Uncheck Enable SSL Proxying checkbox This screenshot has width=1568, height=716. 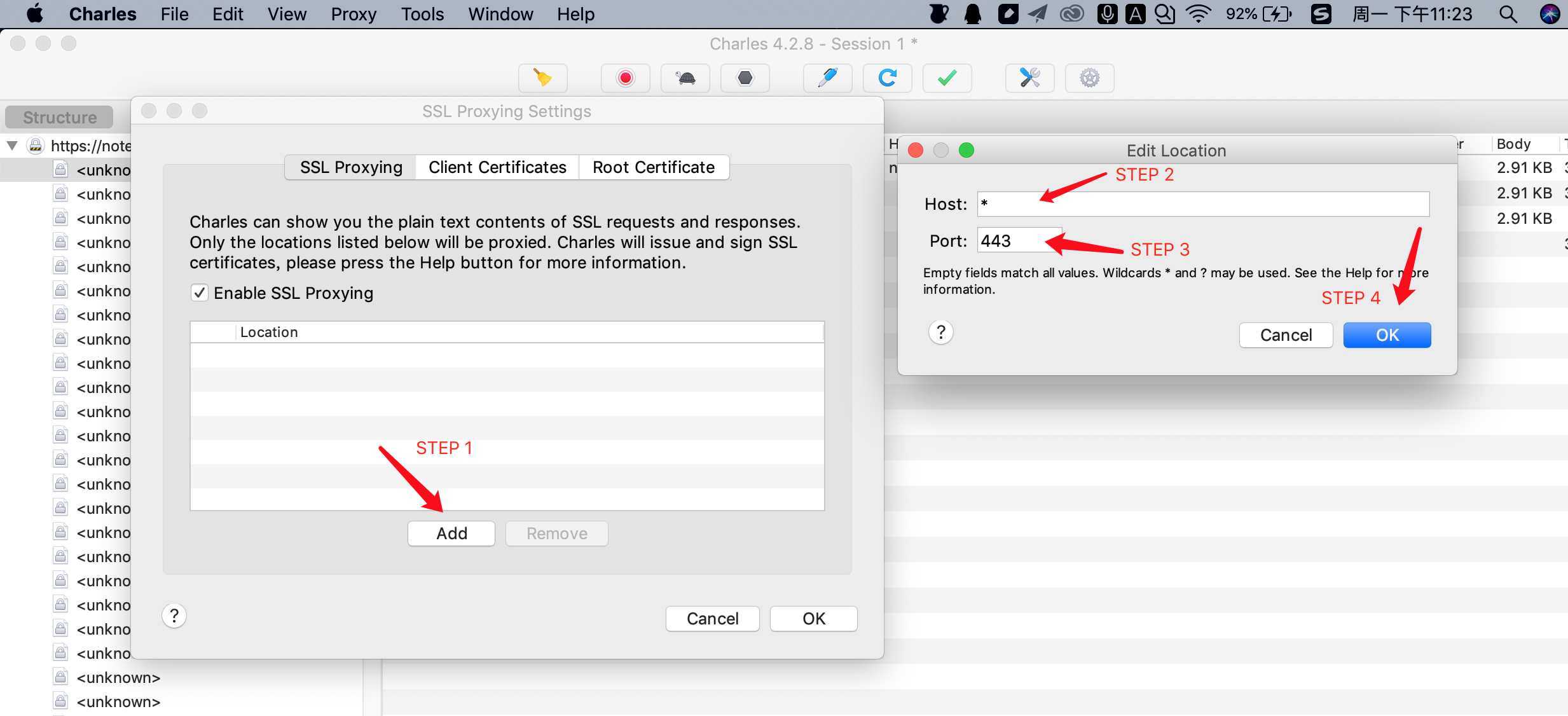coord(200,293)
